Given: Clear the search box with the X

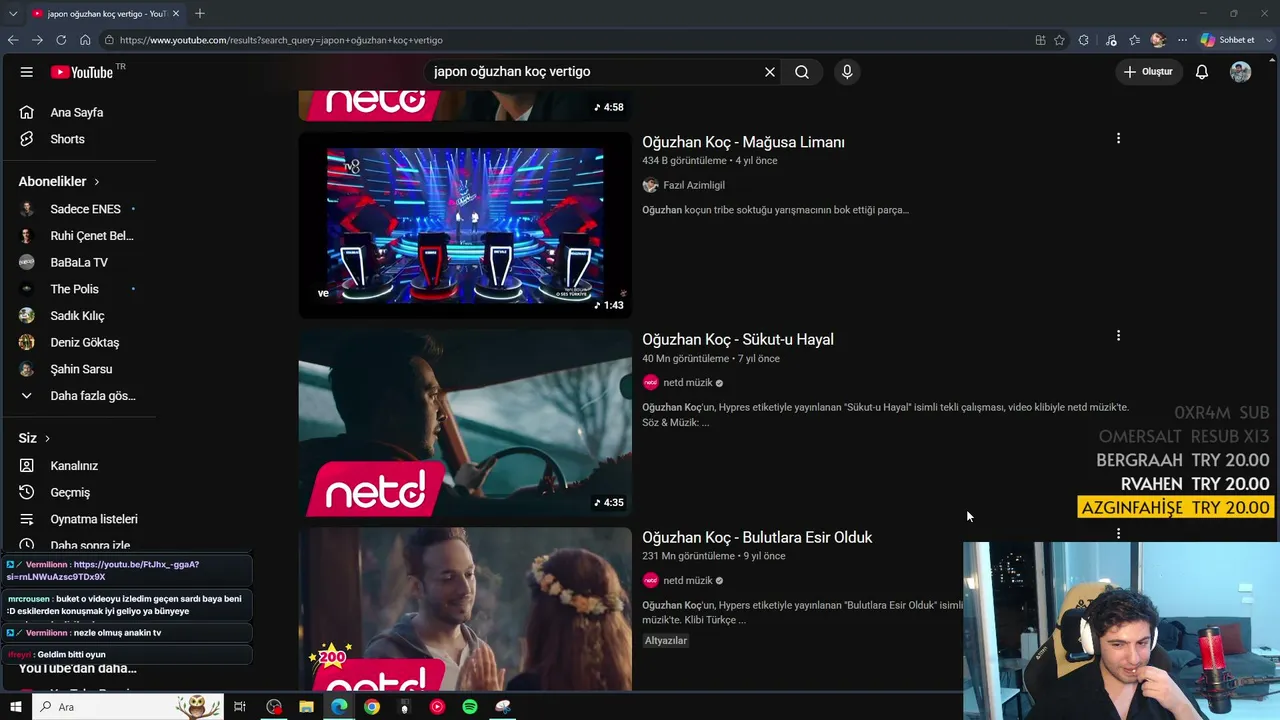Looking at the screenshot, I should pos(770,72).
